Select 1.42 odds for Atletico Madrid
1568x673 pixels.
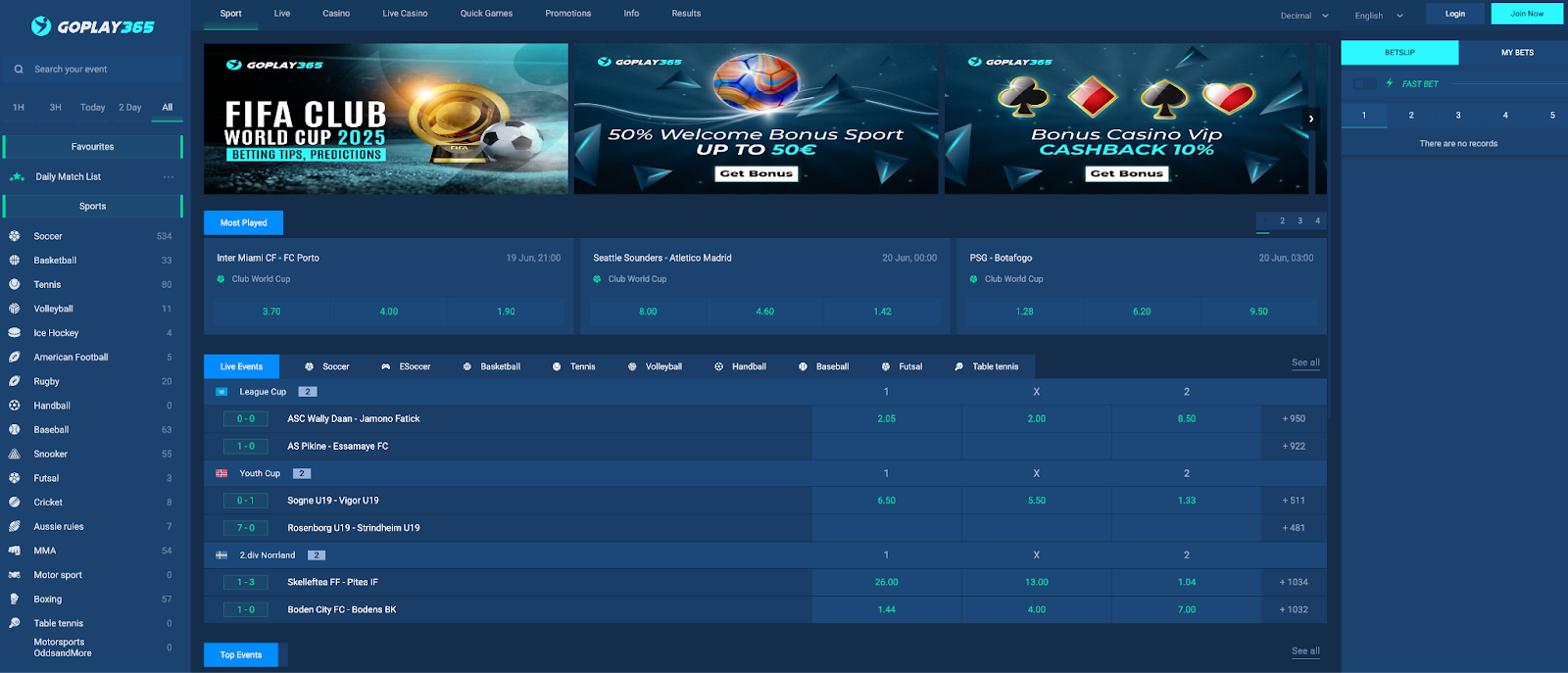click(882, 312)
